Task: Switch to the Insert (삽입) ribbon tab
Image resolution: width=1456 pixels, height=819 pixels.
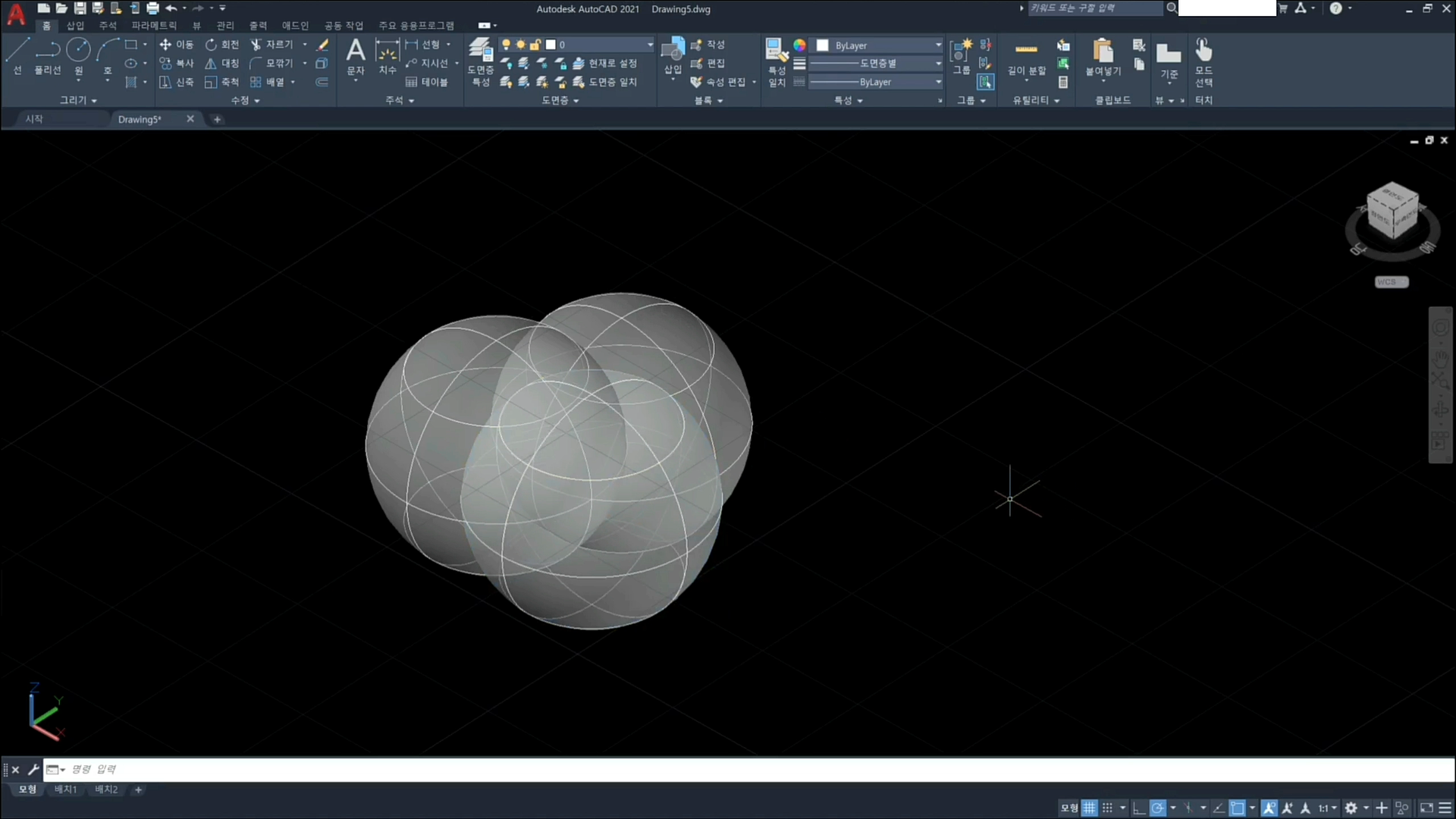Action: click(x=75, y=26)
